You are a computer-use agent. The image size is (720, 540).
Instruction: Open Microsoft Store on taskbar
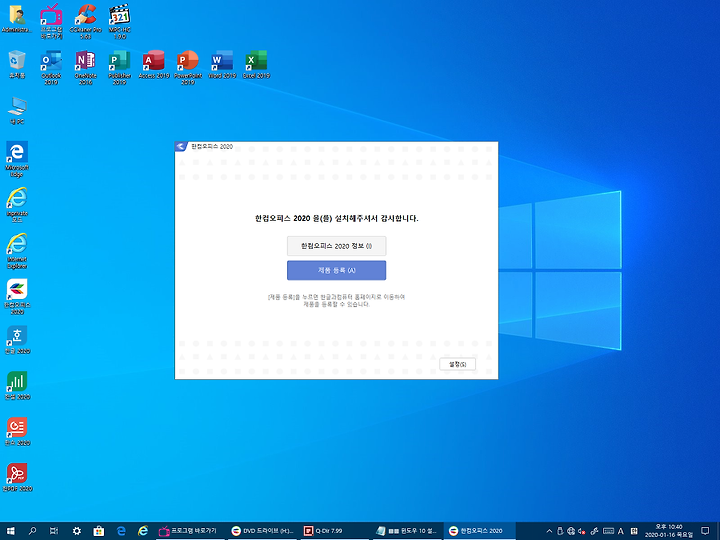coord(98,531)
